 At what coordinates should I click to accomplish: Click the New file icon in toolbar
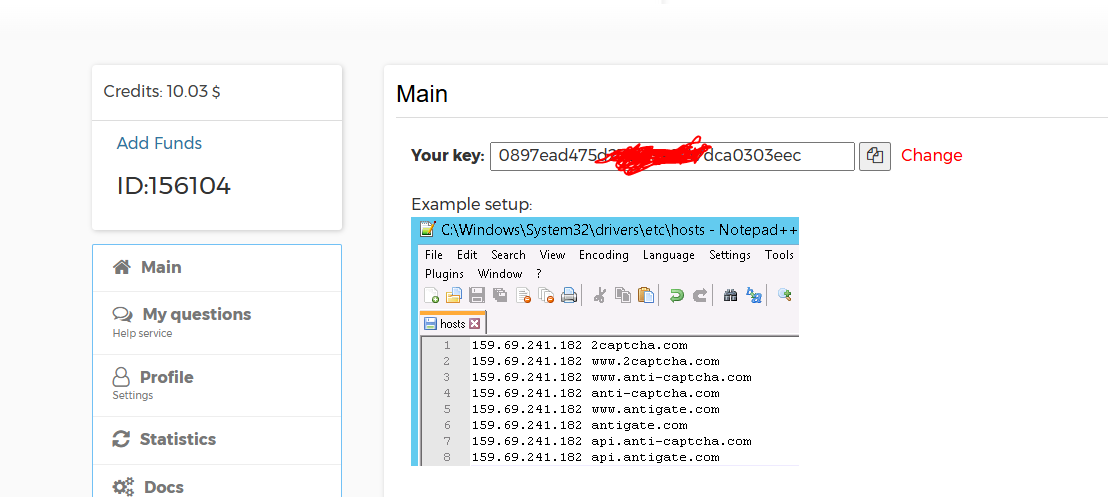pyautogui.click(x=432, y=295)
